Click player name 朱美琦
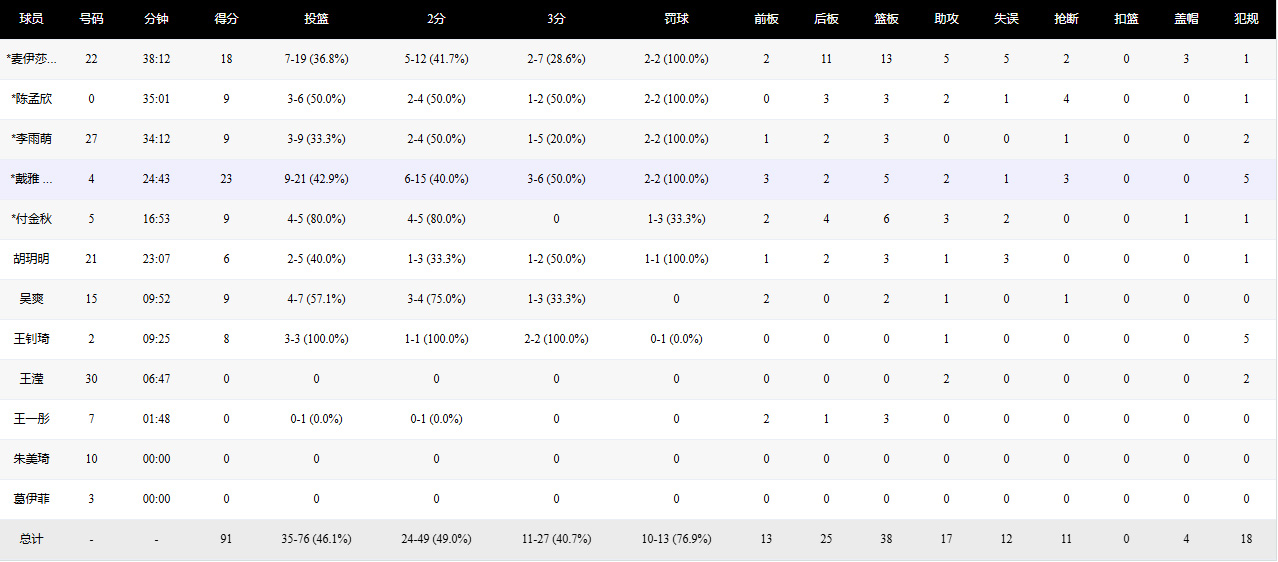Screen dimensions: 1278x562 31,459
